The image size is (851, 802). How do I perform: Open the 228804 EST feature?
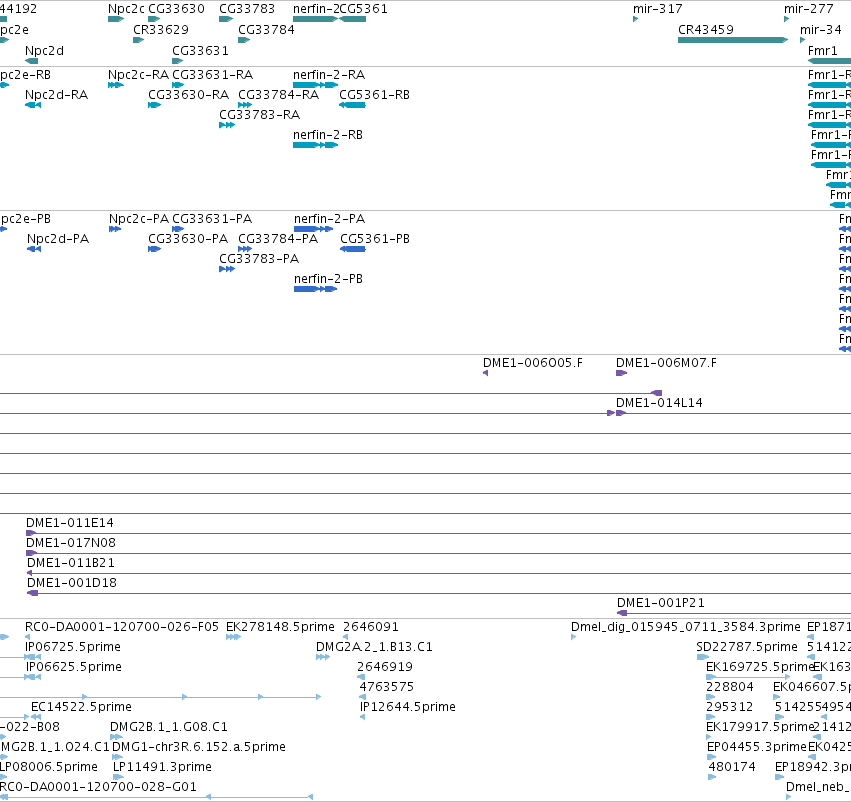710,697
